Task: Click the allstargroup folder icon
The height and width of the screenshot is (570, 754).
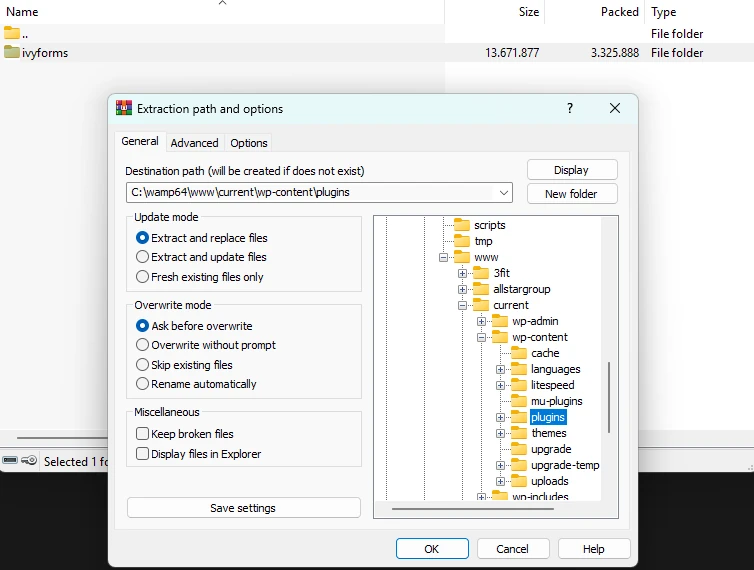Action: [481, 289]
